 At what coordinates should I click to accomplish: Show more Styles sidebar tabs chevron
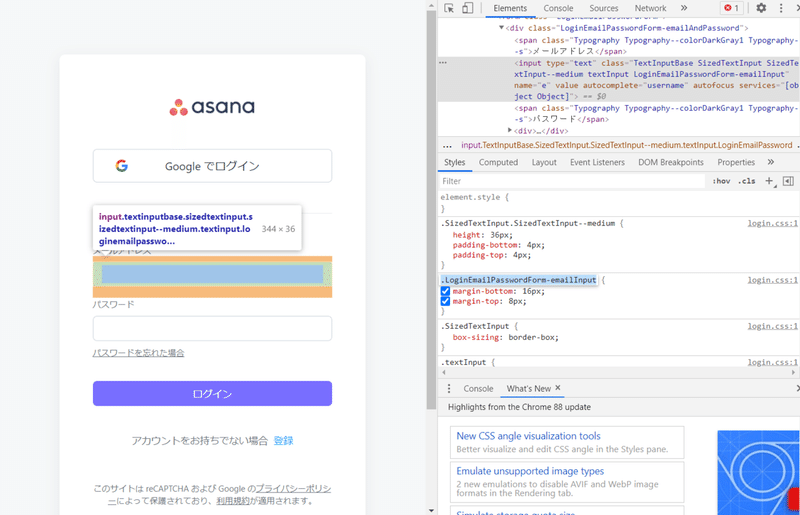pos(770,162)
